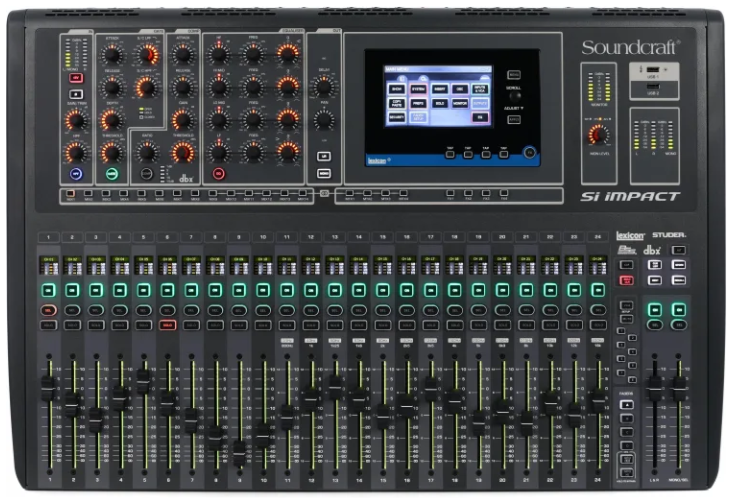Click the PAN knob
The height and width of the screenshot is (498, 735).
coord(323,120)
